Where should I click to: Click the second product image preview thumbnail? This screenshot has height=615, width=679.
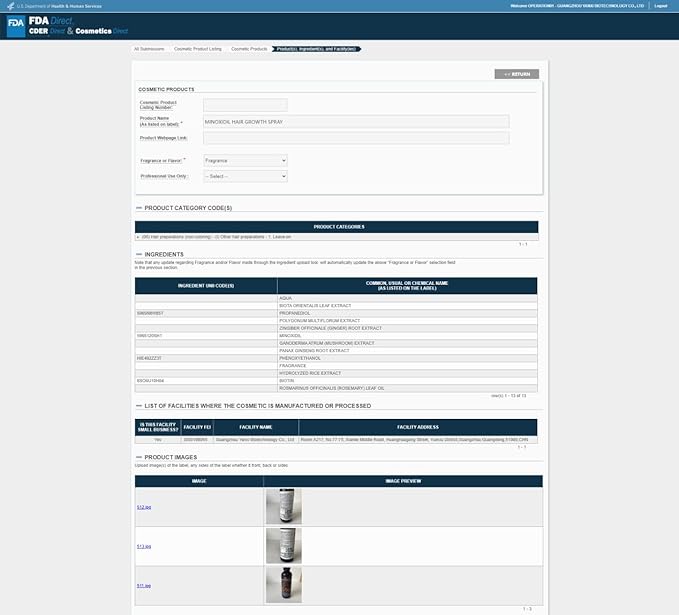[x=283, y=546]
